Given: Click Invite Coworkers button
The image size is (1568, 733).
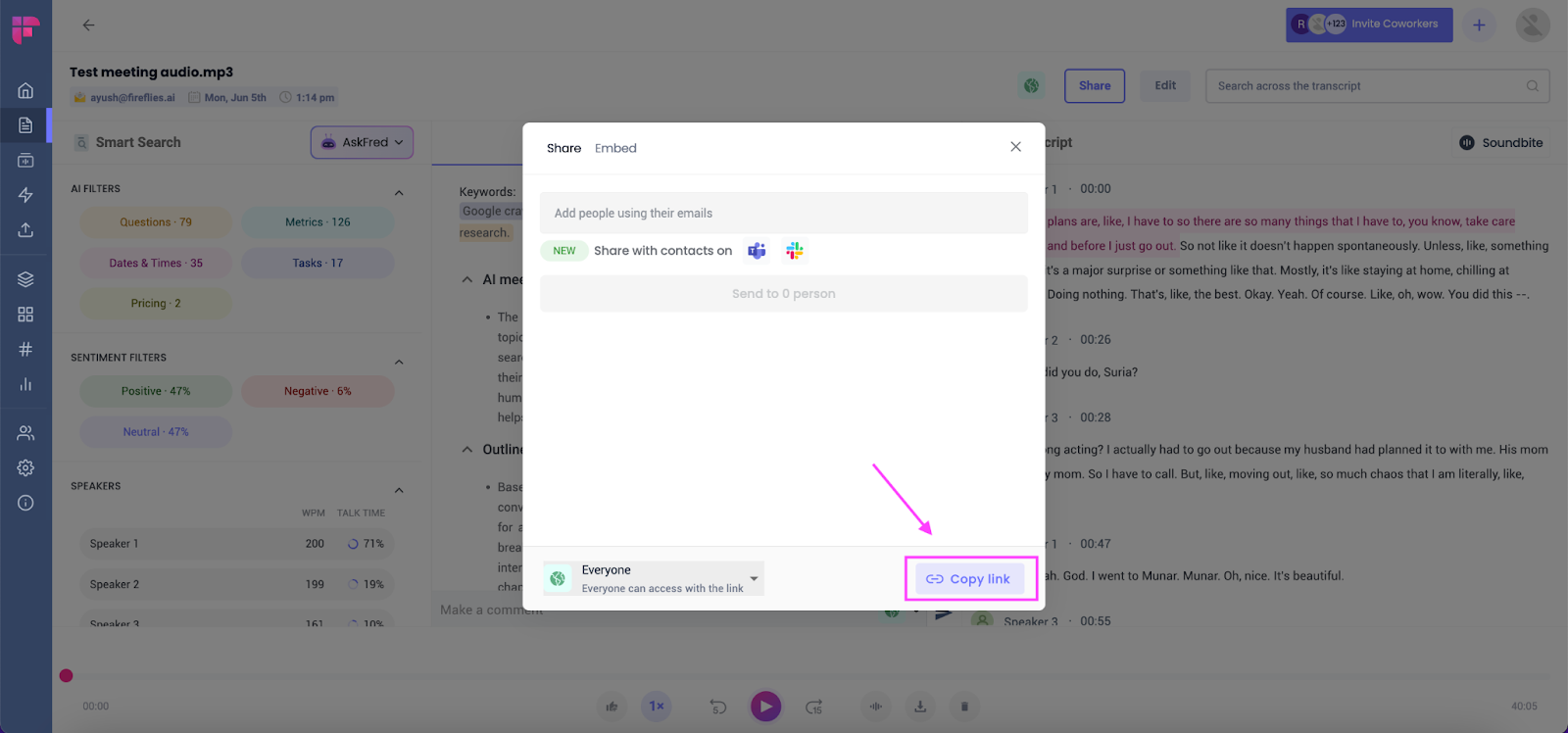Looking at the screenshot, I should [x=1369, y=24].
